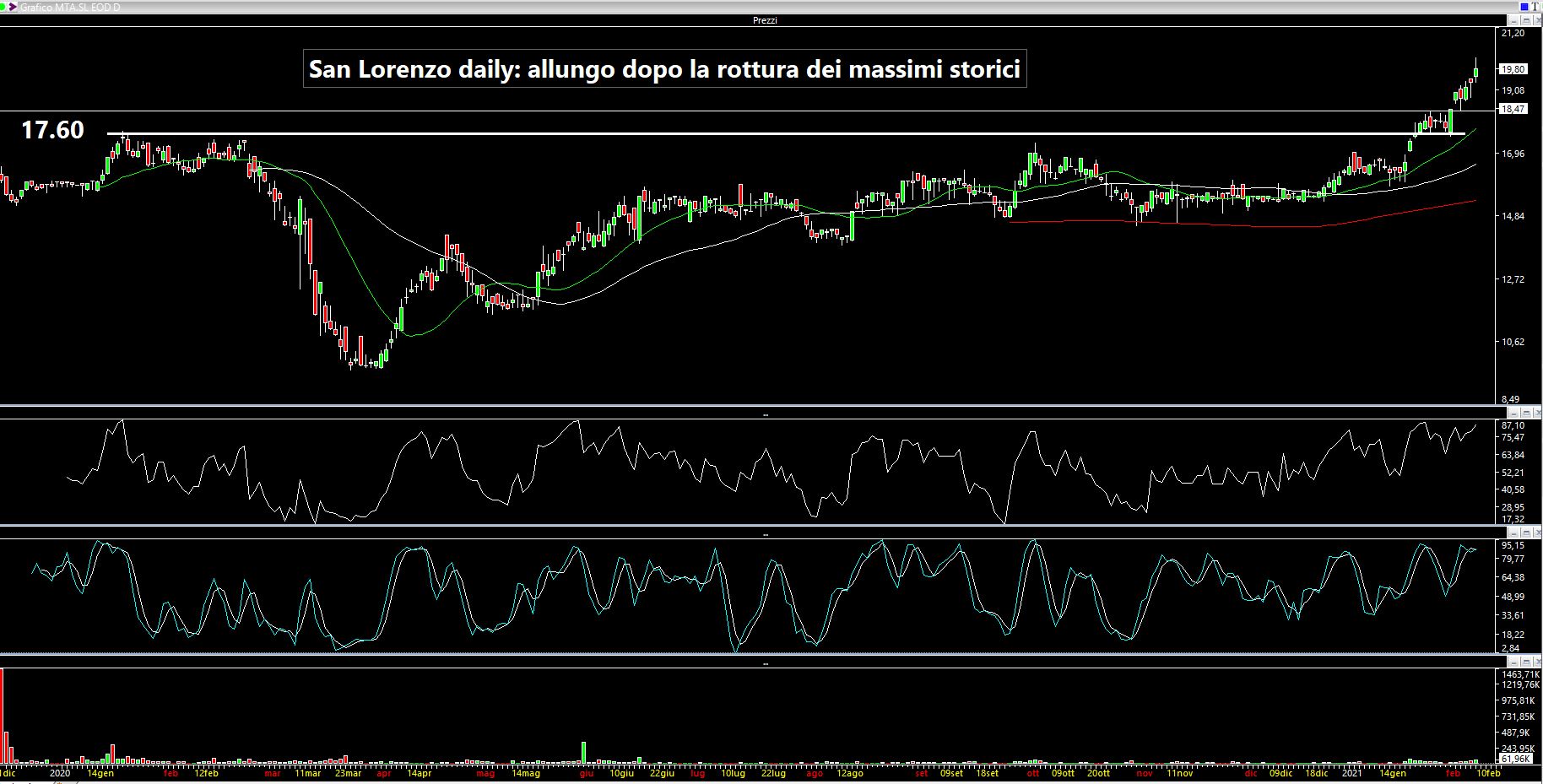Click the 16,96 price axis value

[1513, 154]
